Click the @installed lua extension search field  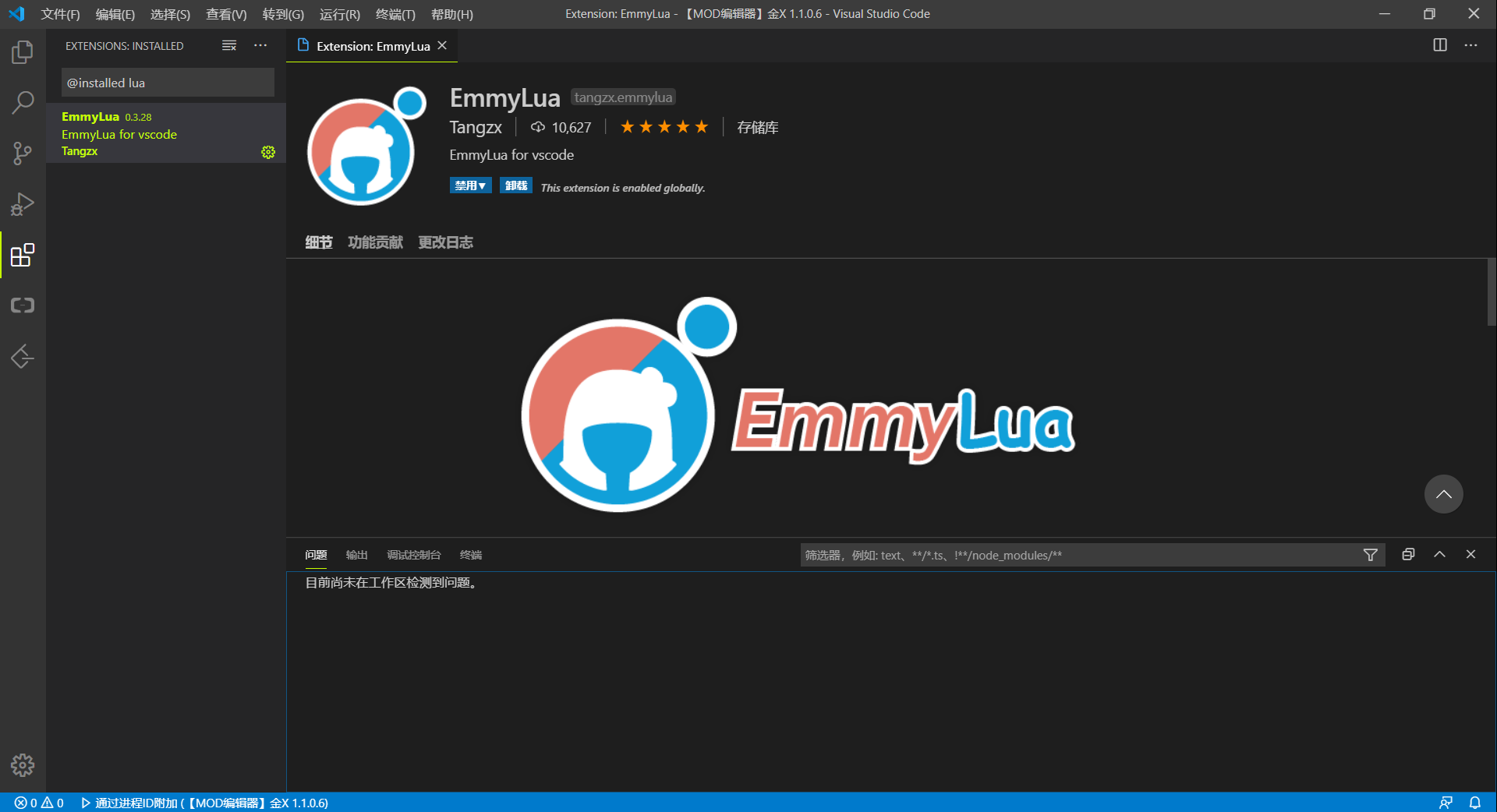pyautogui.click(x=167, y=82)
